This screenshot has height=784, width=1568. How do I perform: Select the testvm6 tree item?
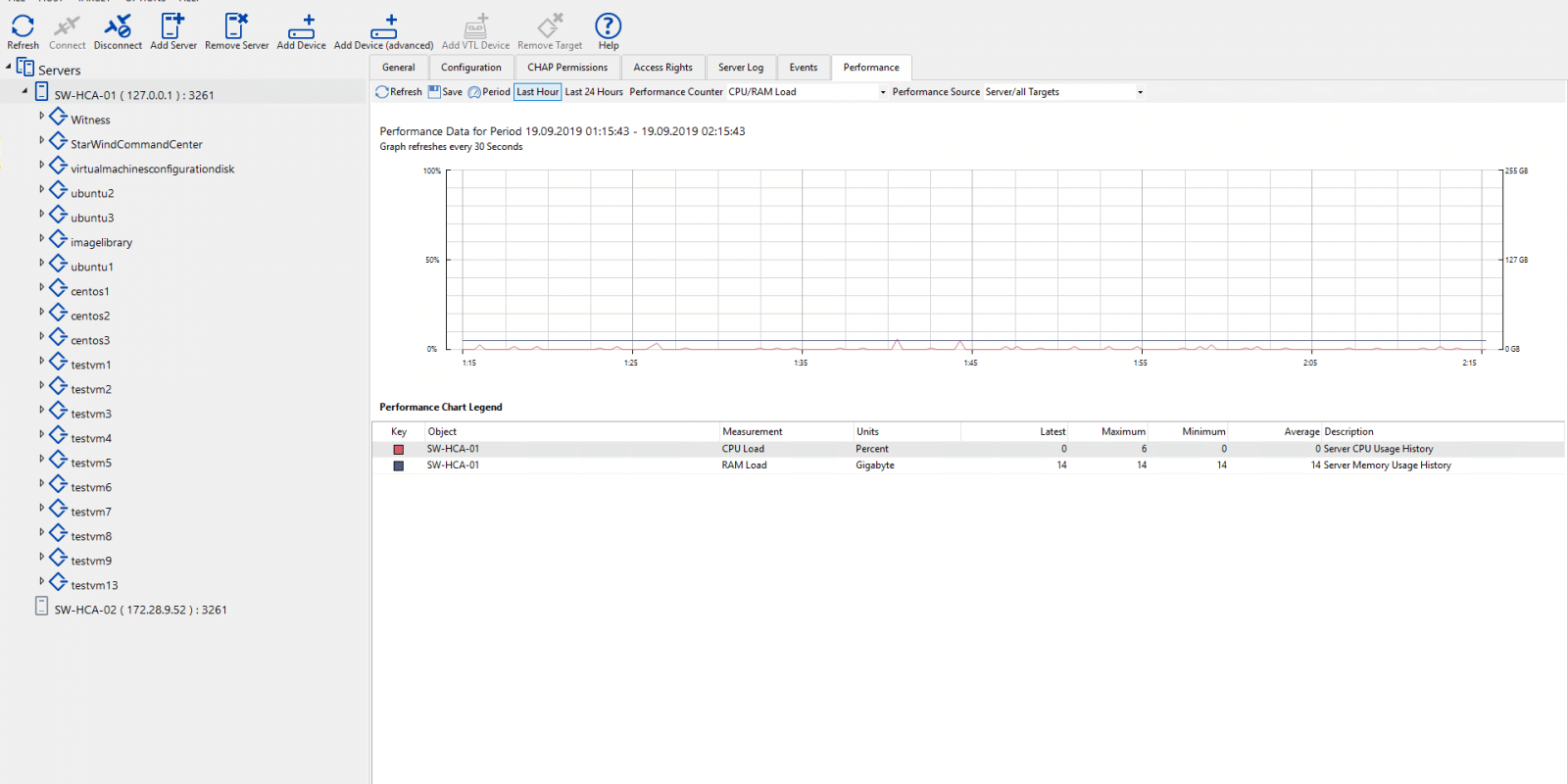(x=91, y=487)
